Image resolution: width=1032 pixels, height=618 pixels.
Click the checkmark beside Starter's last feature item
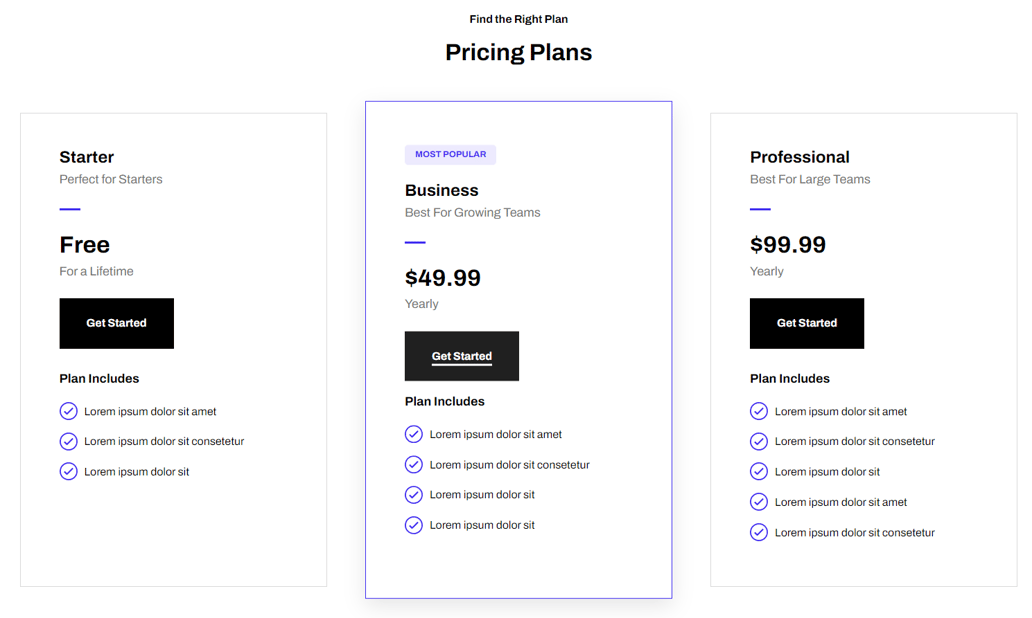pos(68,471)
